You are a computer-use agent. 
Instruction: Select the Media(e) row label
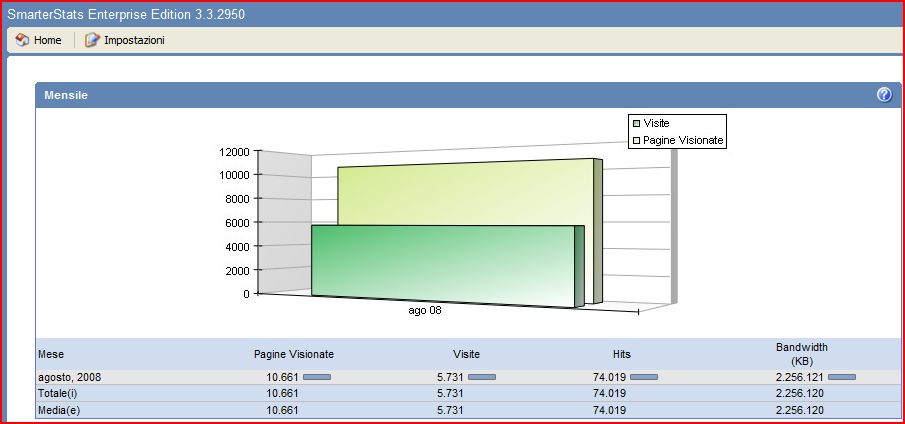click(57, 411)
